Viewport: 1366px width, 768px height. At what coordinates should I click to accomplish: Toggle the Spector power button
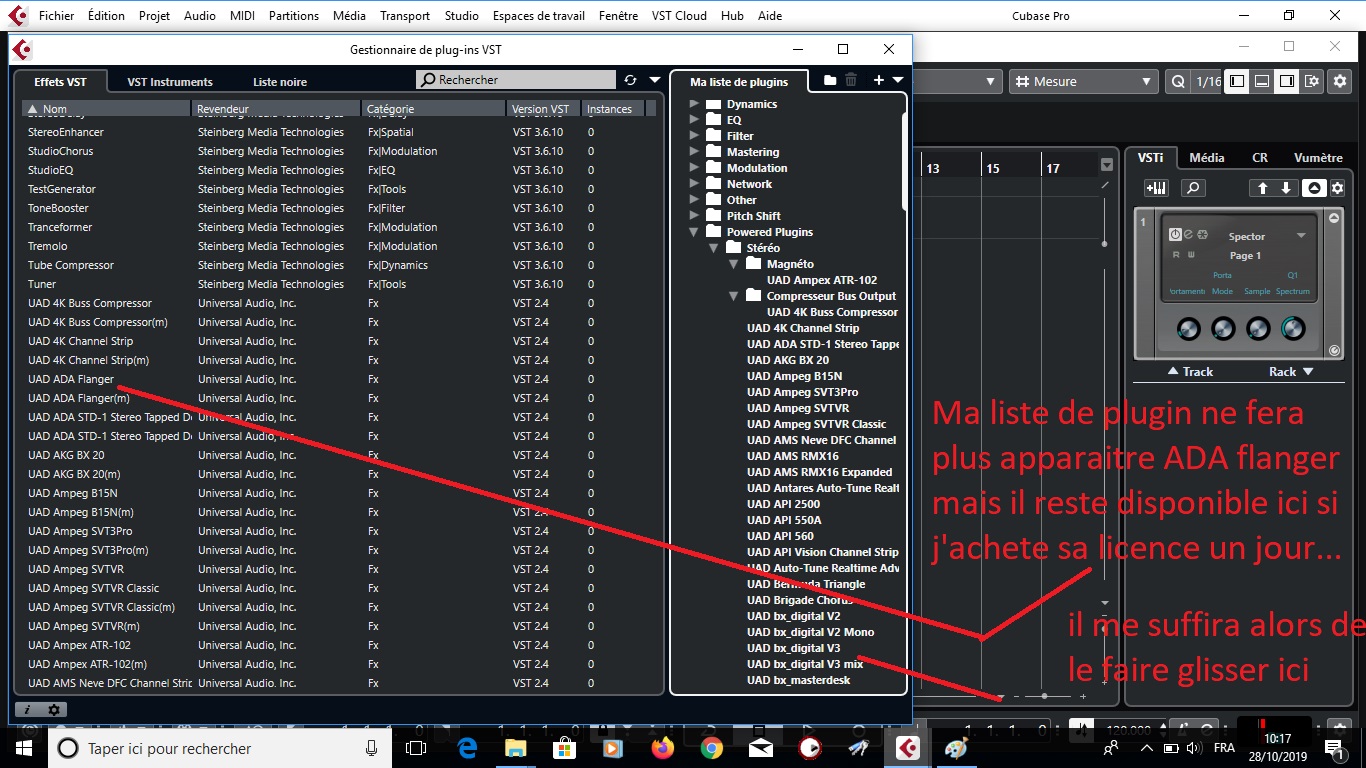1175,234
